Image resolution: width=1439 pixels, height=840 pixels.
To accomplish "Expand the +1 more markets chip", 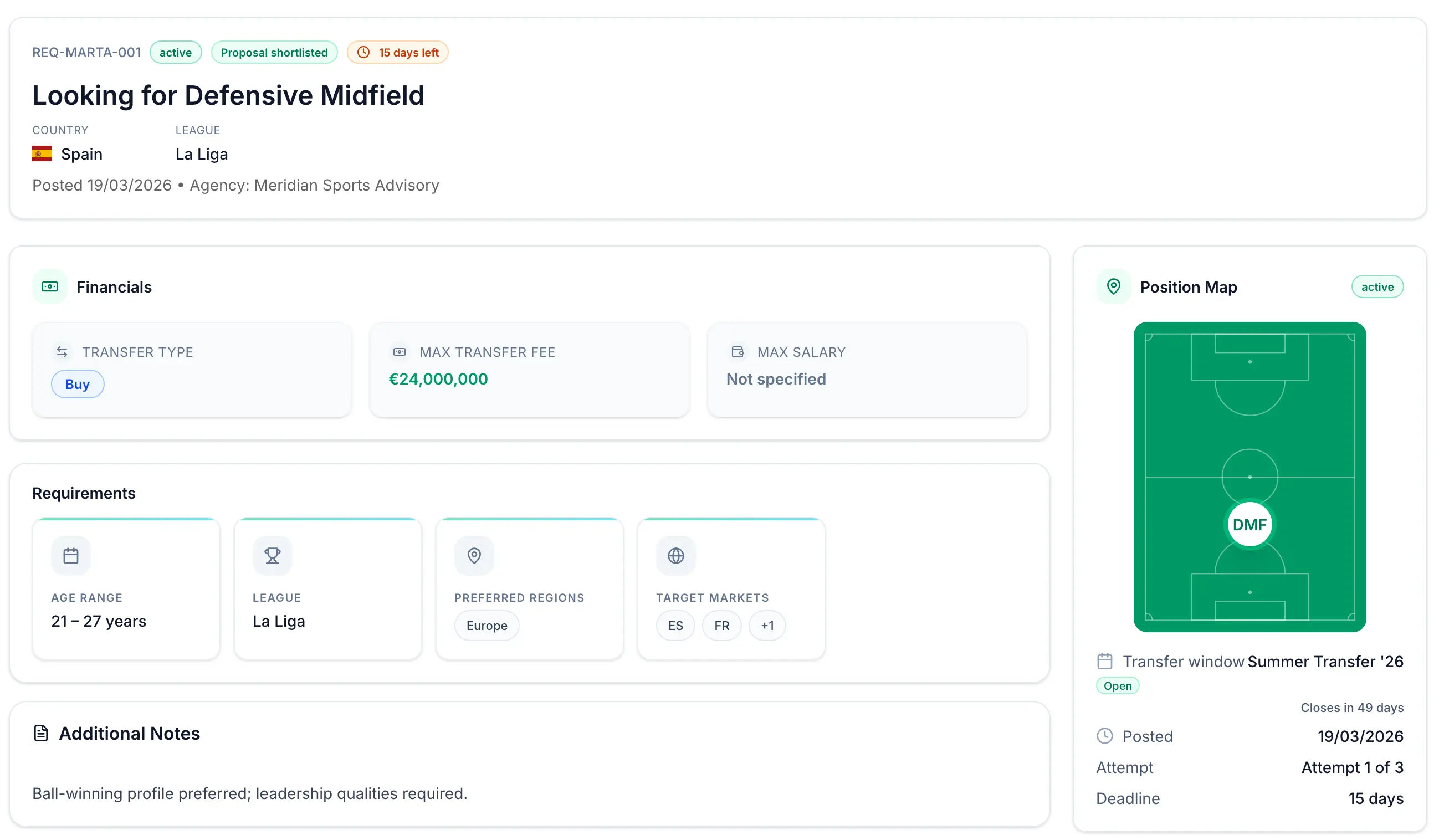I will point(767,626).
